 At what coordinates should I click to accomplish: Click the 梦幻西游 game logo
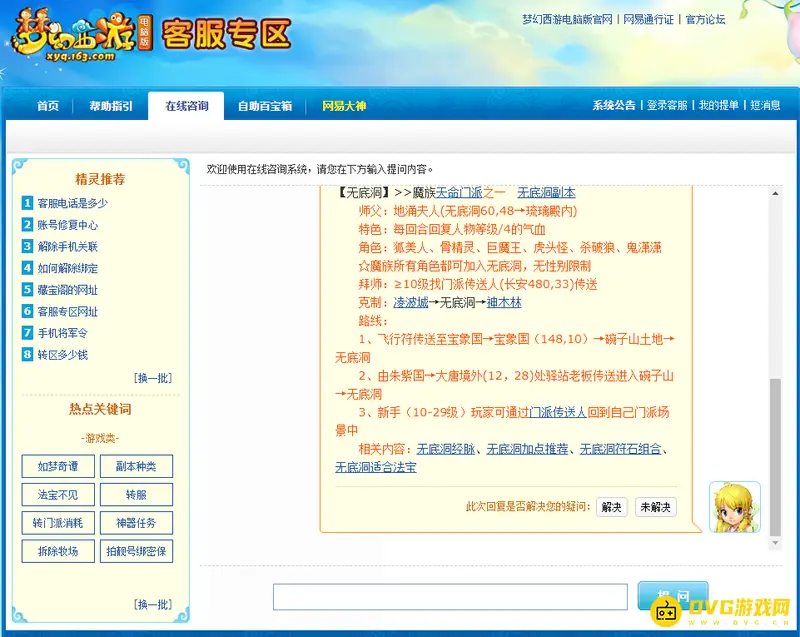[x=82, y=36]
